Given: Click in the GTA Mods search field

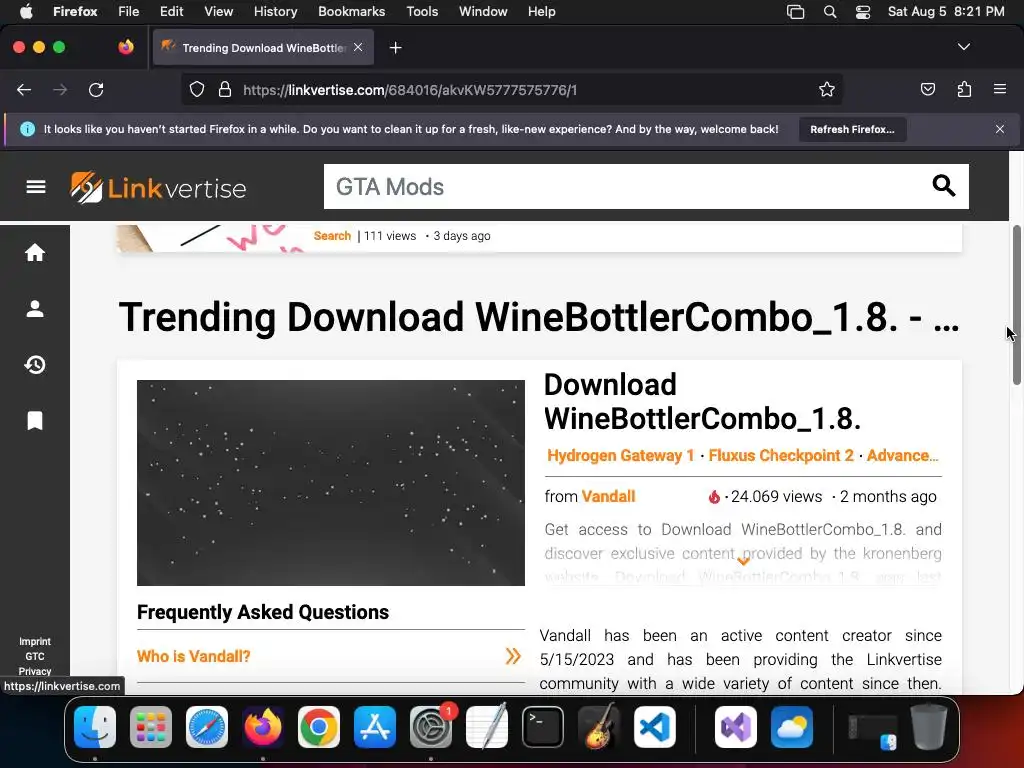Looking at the screenshot, I should tap(625, 187).
